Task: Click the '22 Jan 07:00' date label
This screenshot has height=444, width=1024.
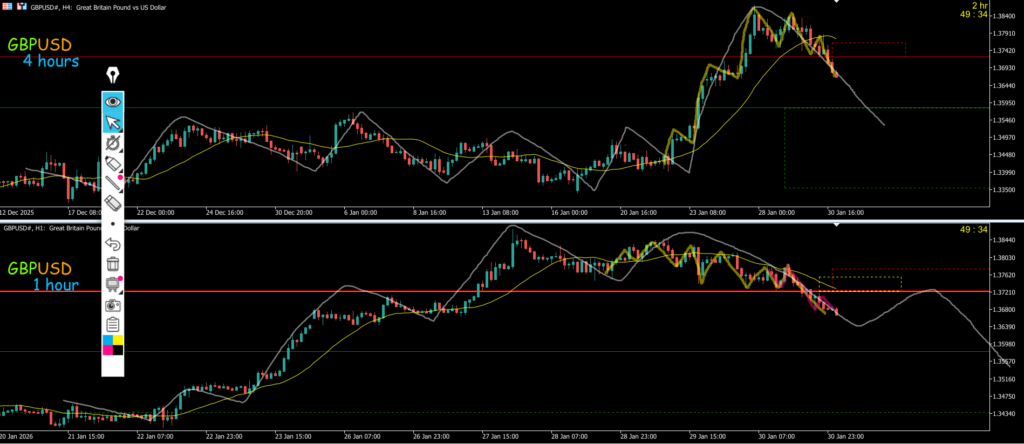Action: click(156, 435)
